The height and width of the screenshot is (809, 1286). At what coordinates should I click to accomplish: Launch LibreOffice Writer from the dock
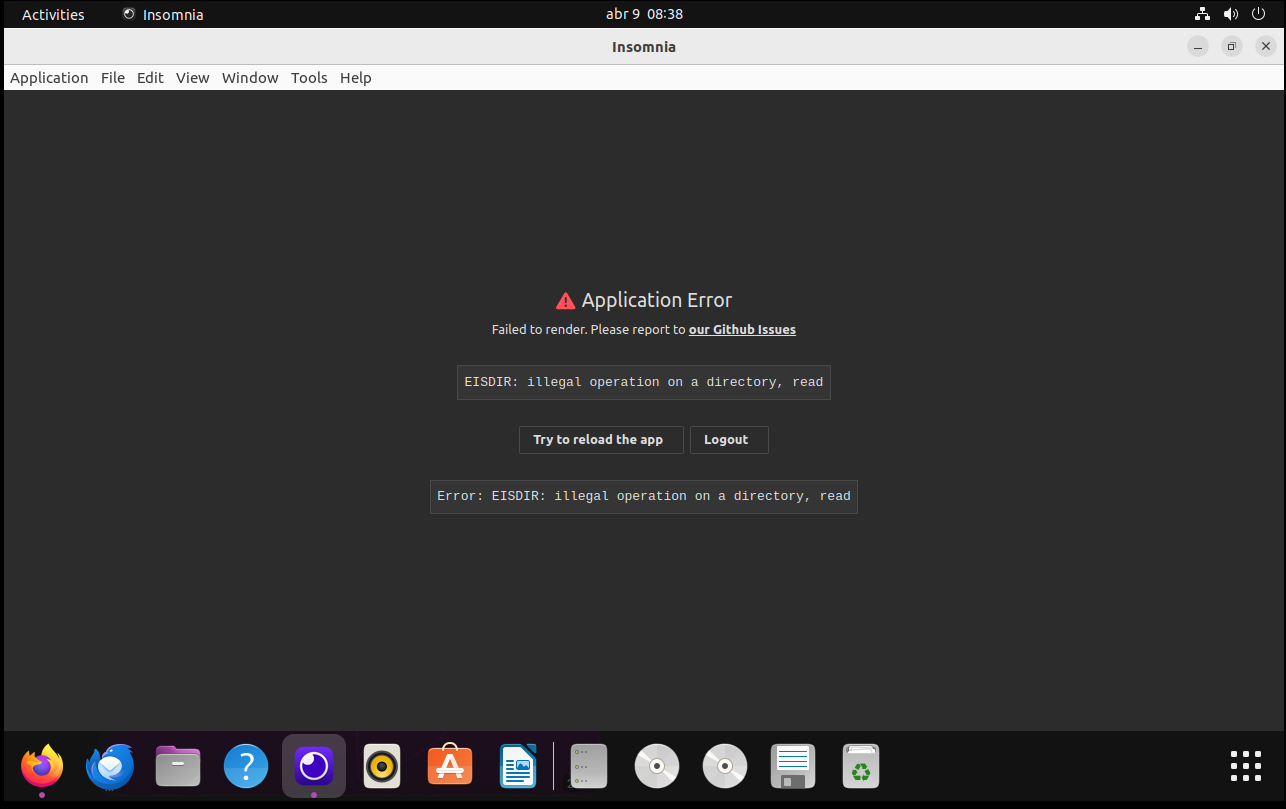click(518, 767)
